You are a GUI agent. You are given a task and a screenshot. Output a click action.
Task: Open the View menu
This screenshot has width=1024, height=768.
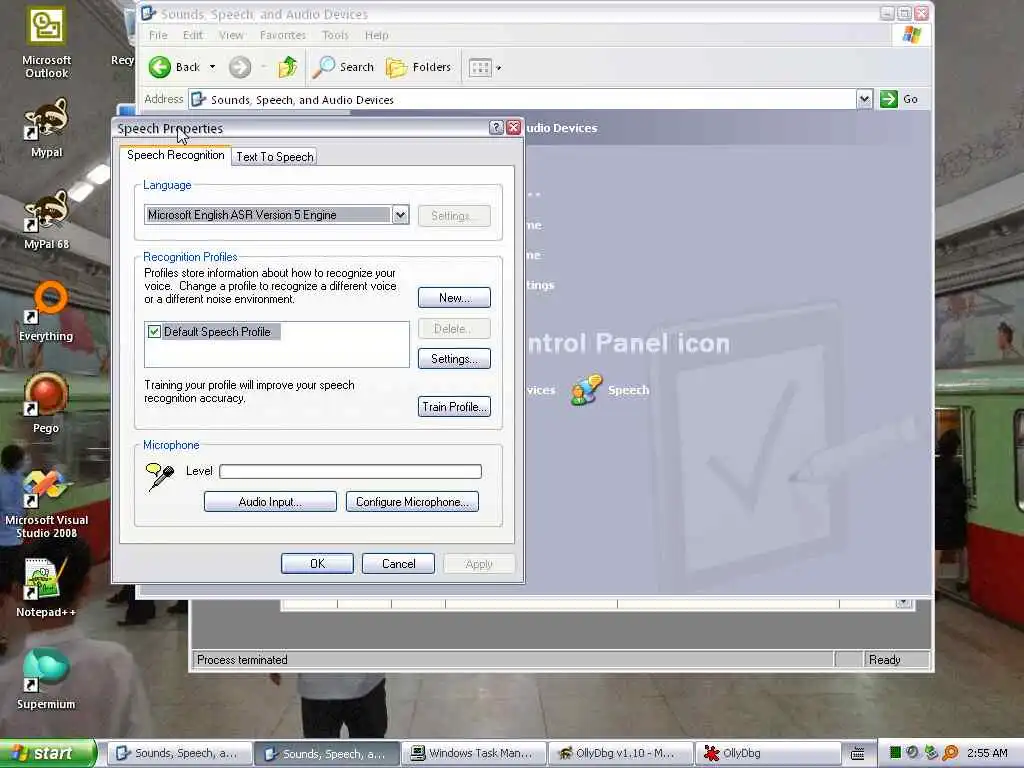tap(231, 35)
